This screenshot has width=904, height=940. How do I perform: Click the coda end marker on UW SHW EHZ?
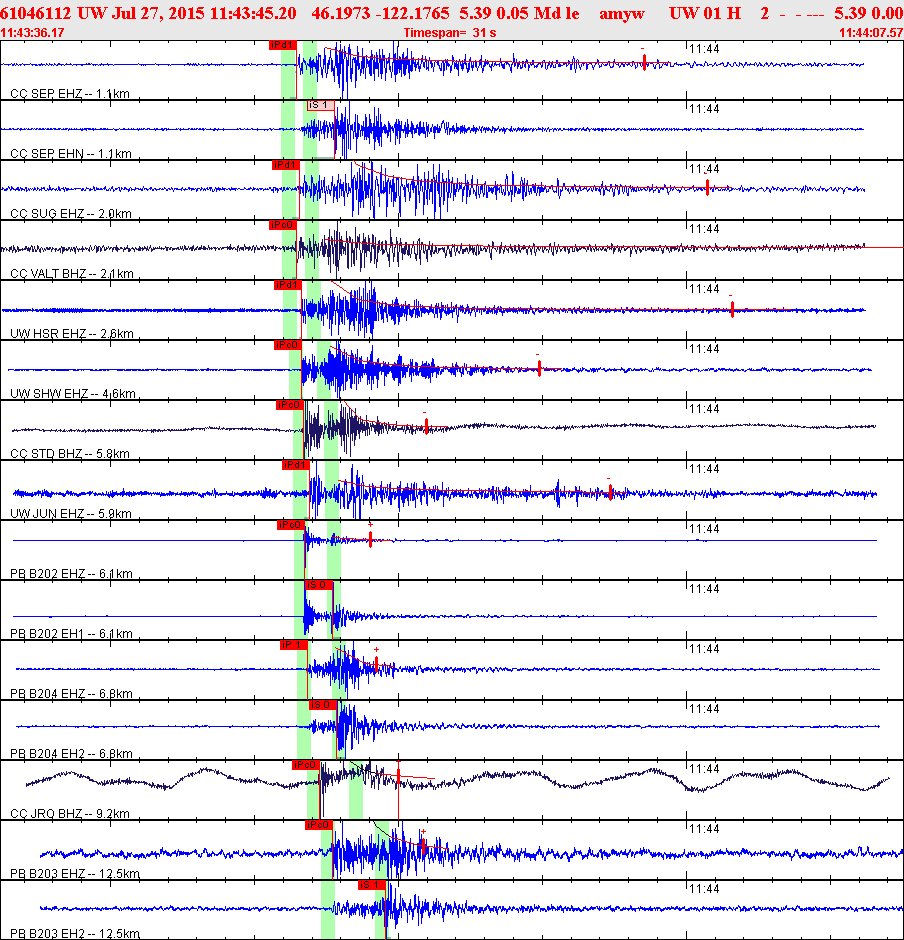pyautogui.click(x=539, y=368)
